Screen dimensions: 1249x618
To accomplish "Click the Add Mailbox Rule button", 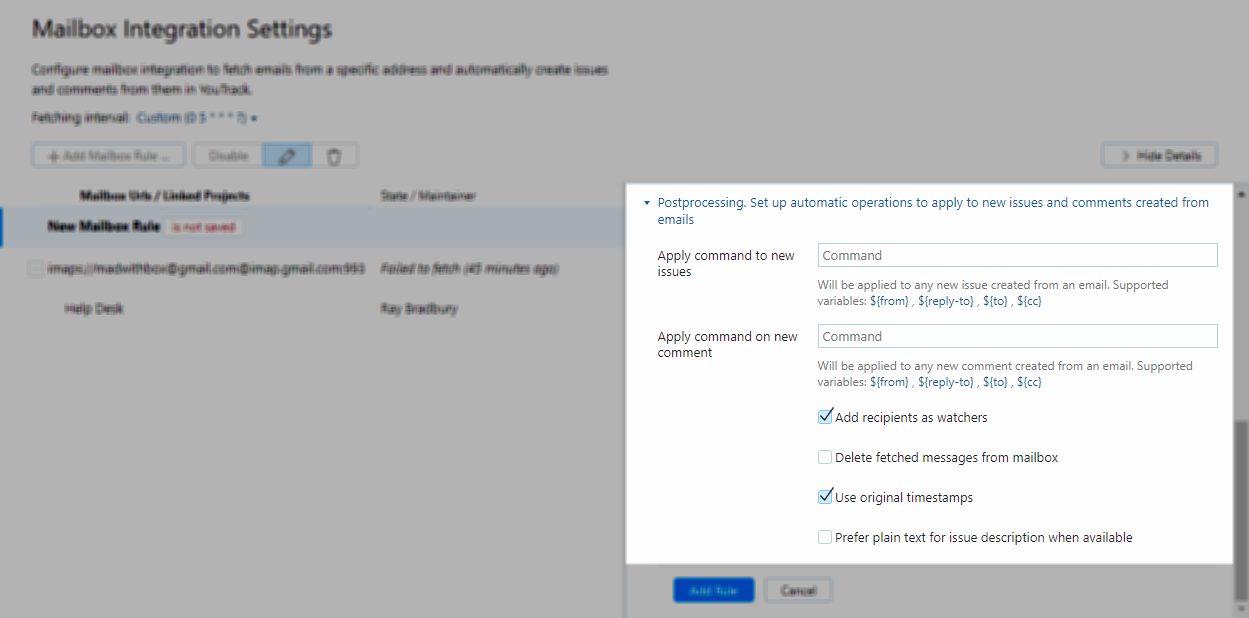I will pyautogui.click(x=107, y=155).
